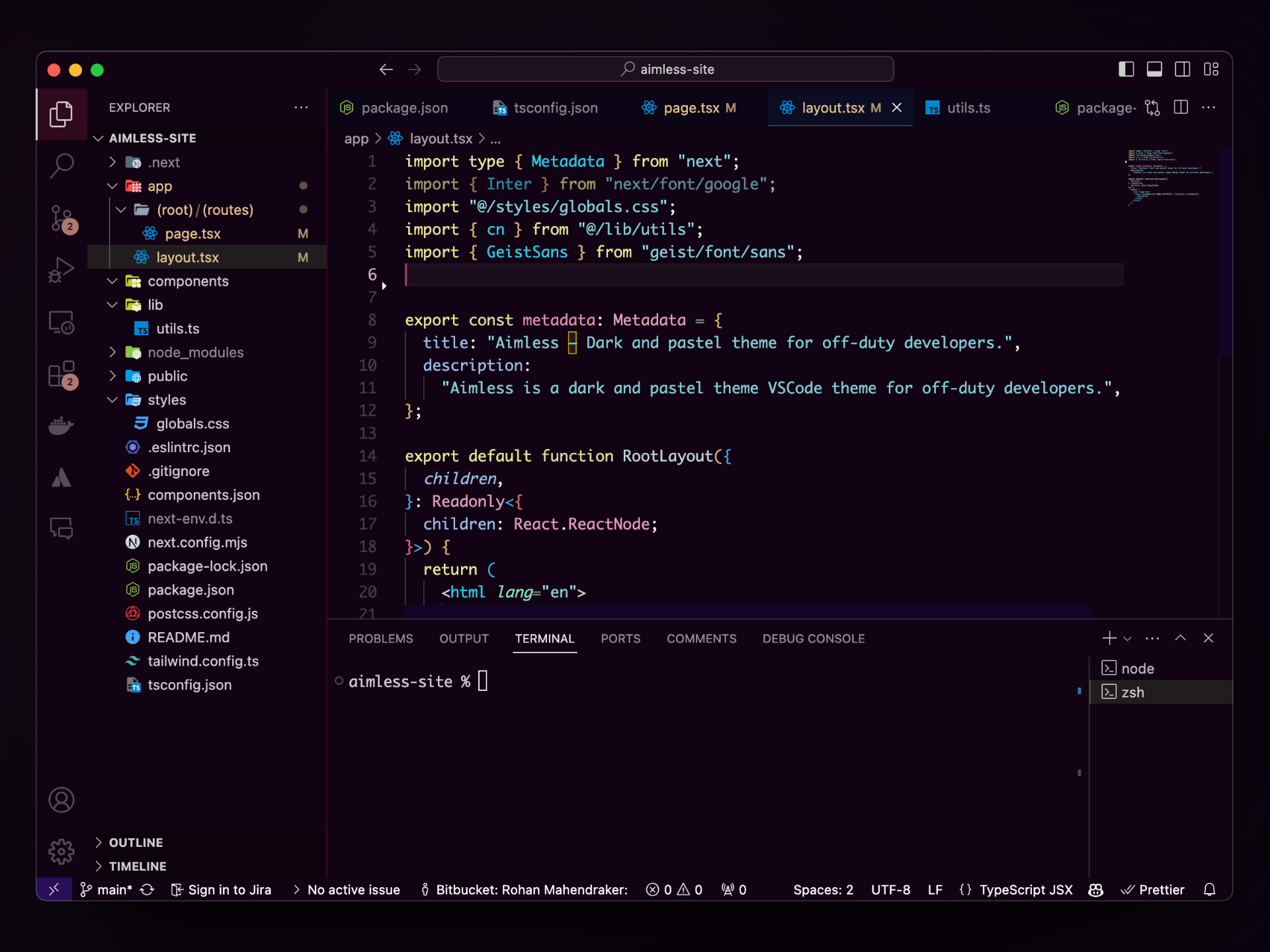This screenshot has height=952, width=1270.
Task: Open the comments/chat view in activity bar
Action: (x=61, y=528)
